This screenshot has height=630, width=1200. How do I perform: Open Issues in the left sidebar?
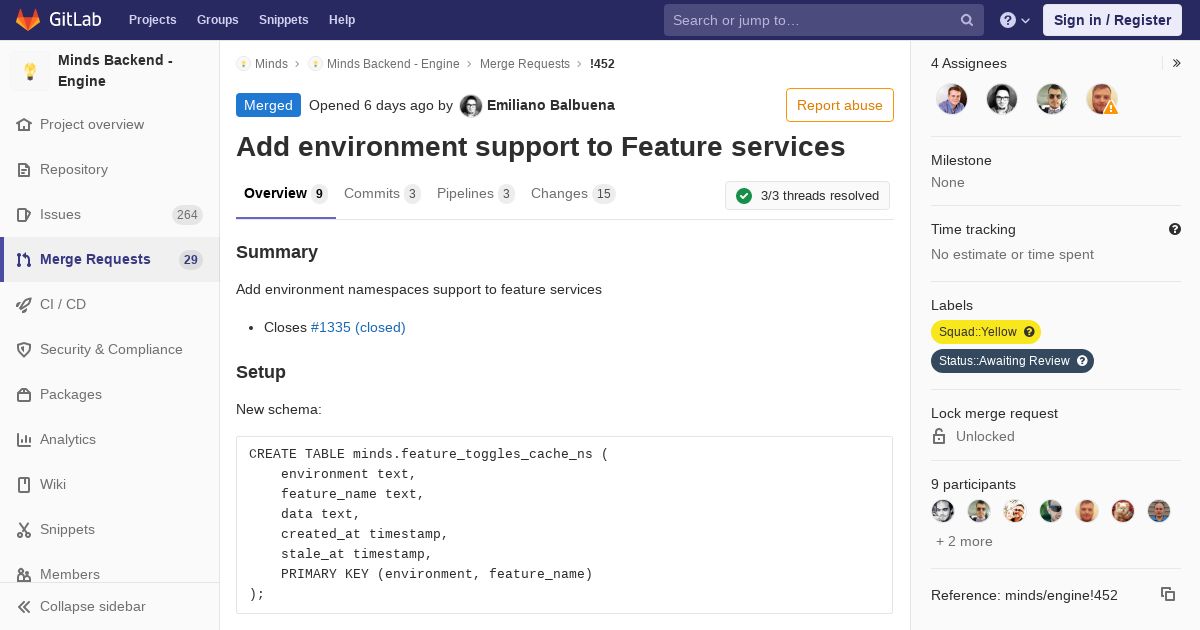[x=60, y=214]
